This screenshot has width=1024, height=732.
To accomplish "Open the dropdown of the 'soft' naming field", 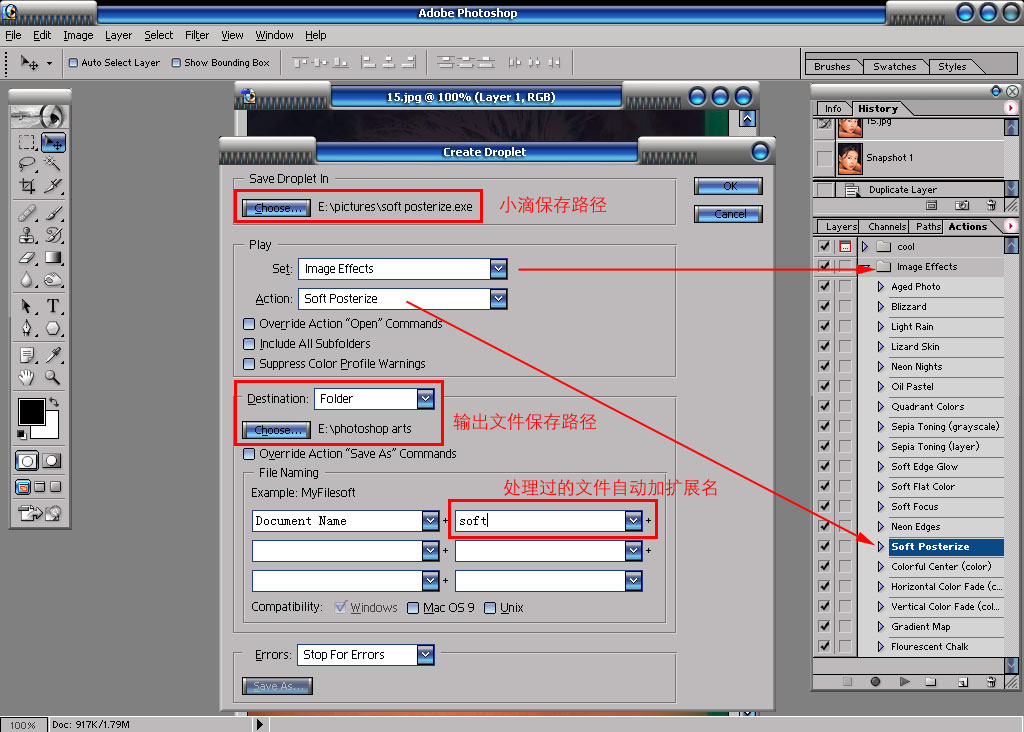I will 633,521.
